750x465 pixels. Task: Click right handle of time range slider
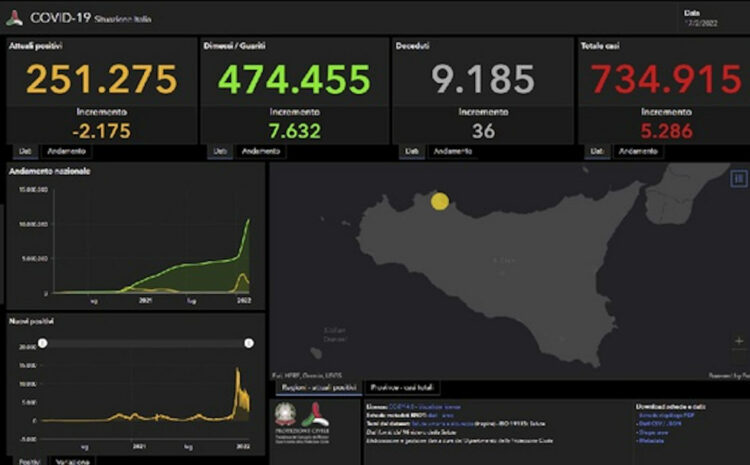coord(249,343)
